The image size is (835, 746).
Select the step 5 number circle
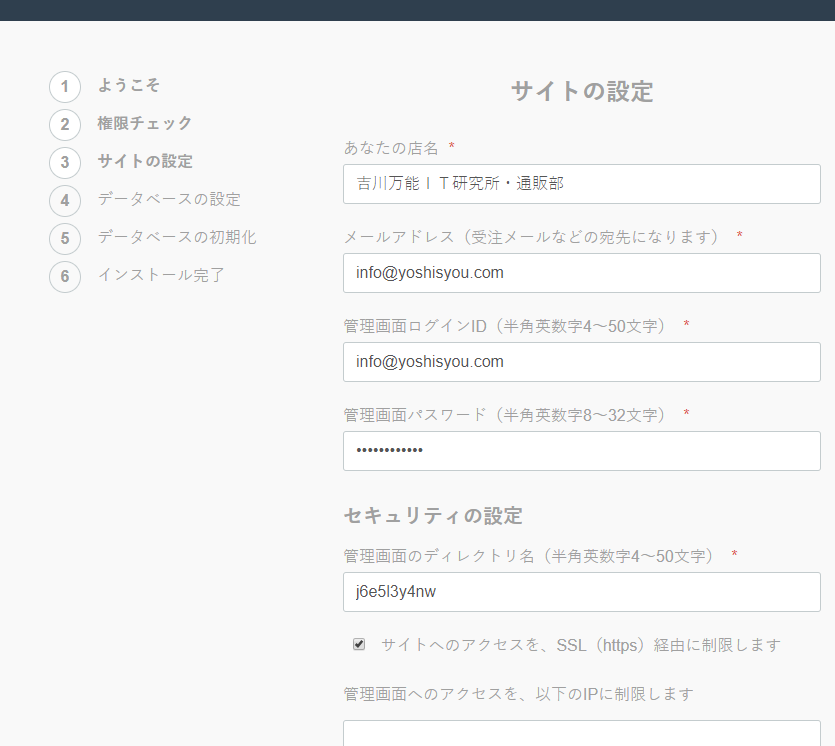tap(65, 238)
